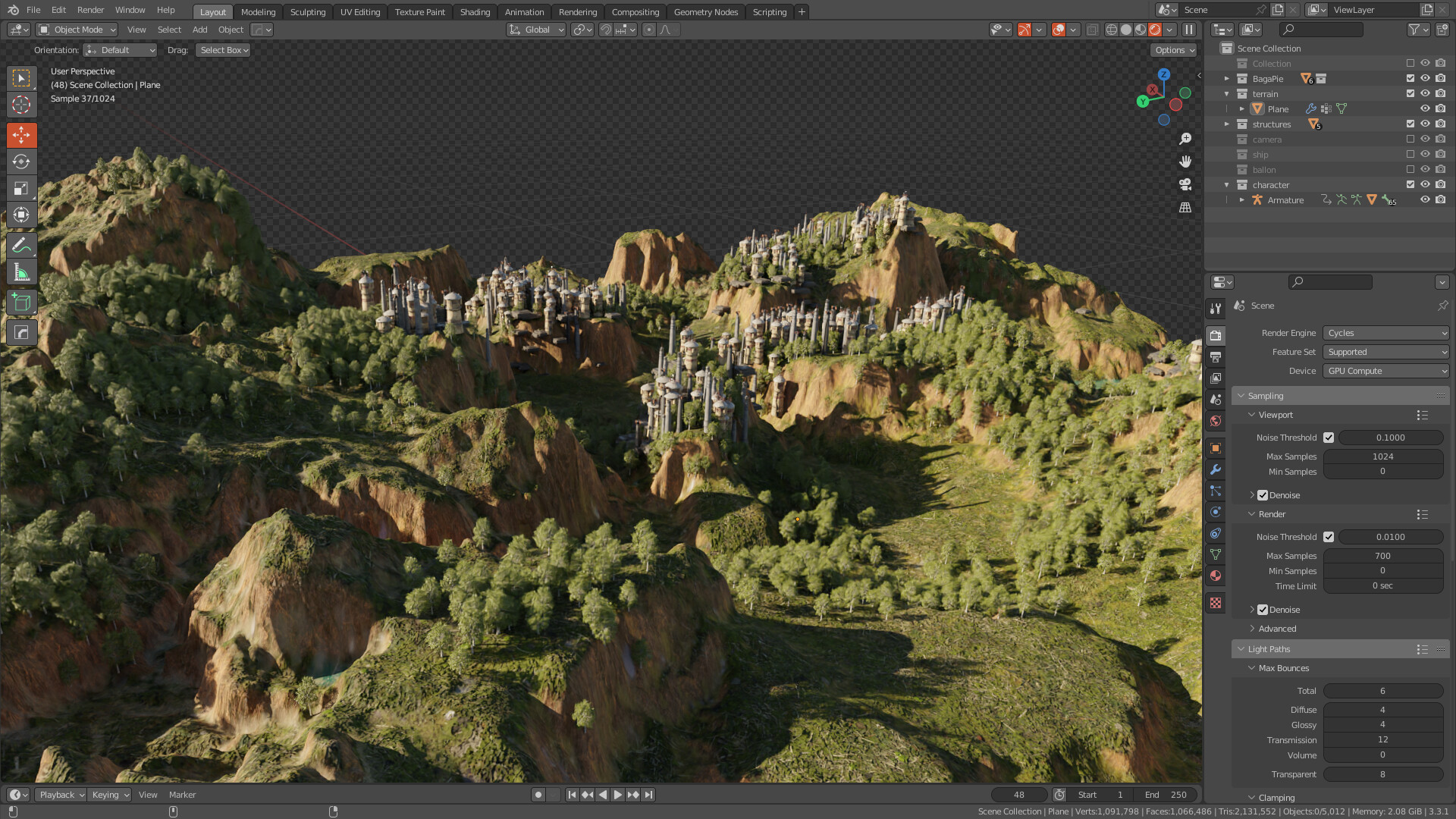Select the Plane object in the outliner
Viewport: 1456px width, 819px height.
point(1278,108)
